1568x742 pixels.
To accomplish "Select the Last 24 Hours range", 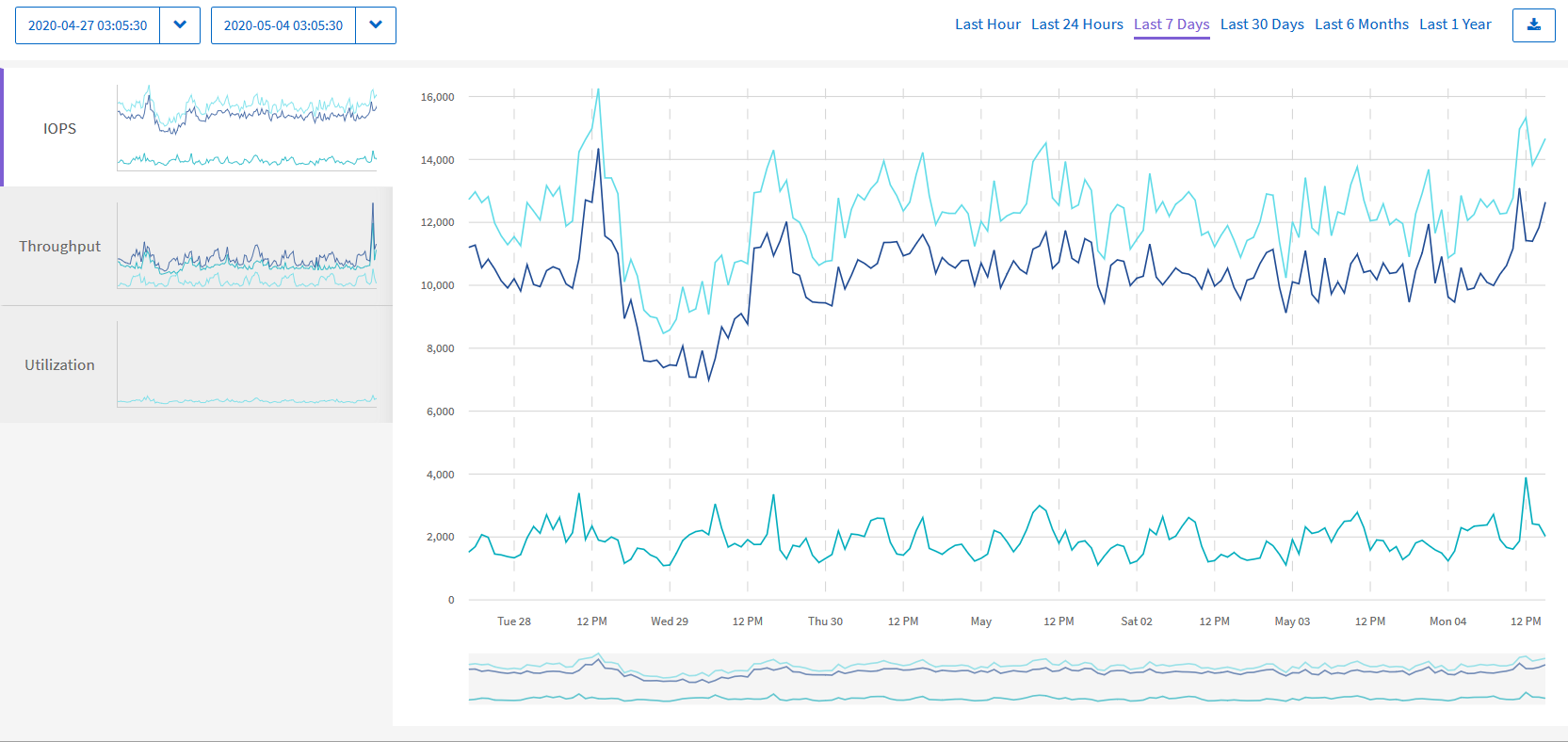I will pyautogui.click(x=1076, y=24).
